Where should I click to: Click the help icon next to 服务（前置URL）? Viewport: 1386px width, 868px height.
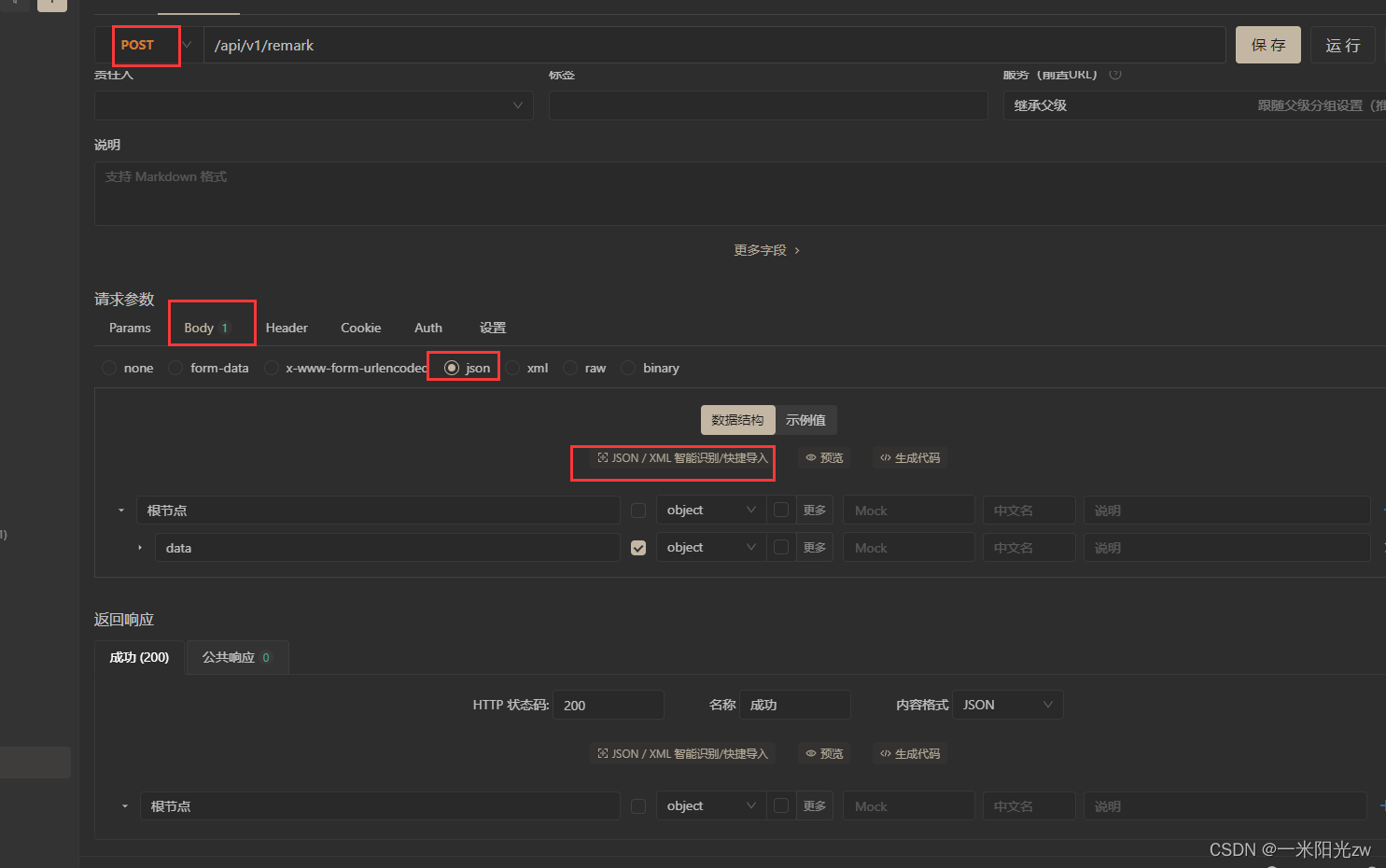pyautogui.click(x=1115, y=75)
